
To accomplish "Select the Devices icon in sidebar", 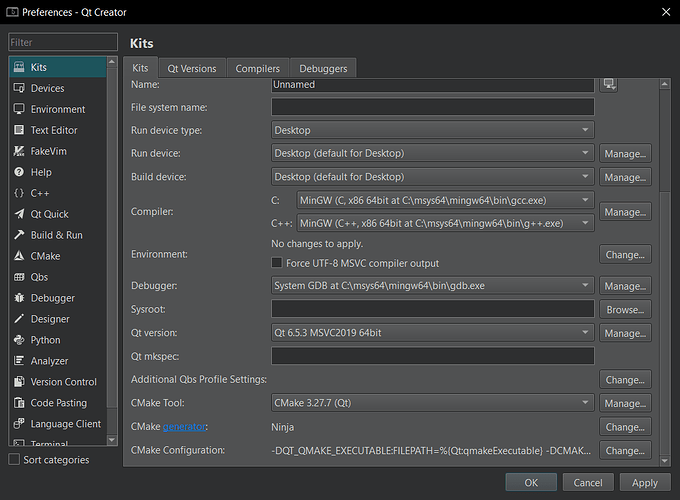I will [19, 88].
